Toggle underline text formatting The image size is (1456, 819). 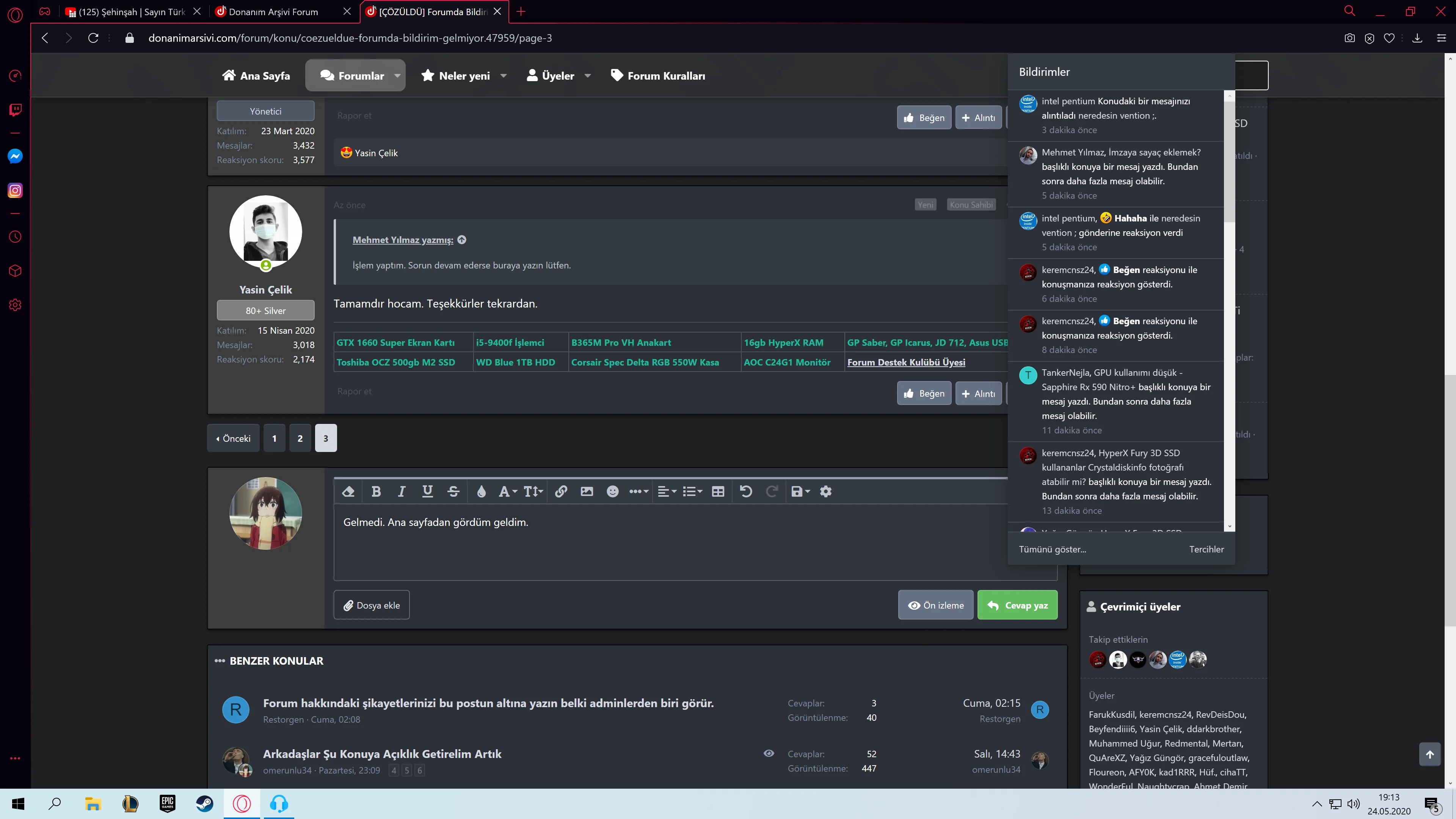click(427, 491)
